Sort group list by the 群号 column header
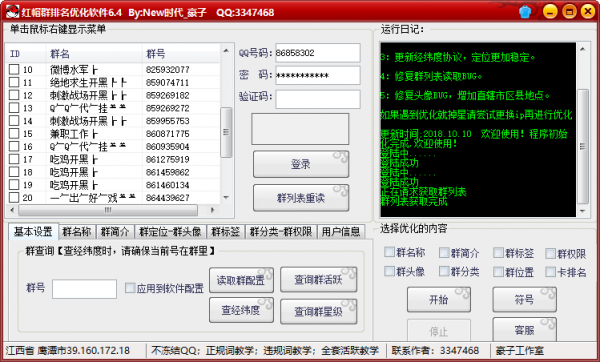Screen dimensions: 600x362 pyautogui.click(x=181, y=54)
